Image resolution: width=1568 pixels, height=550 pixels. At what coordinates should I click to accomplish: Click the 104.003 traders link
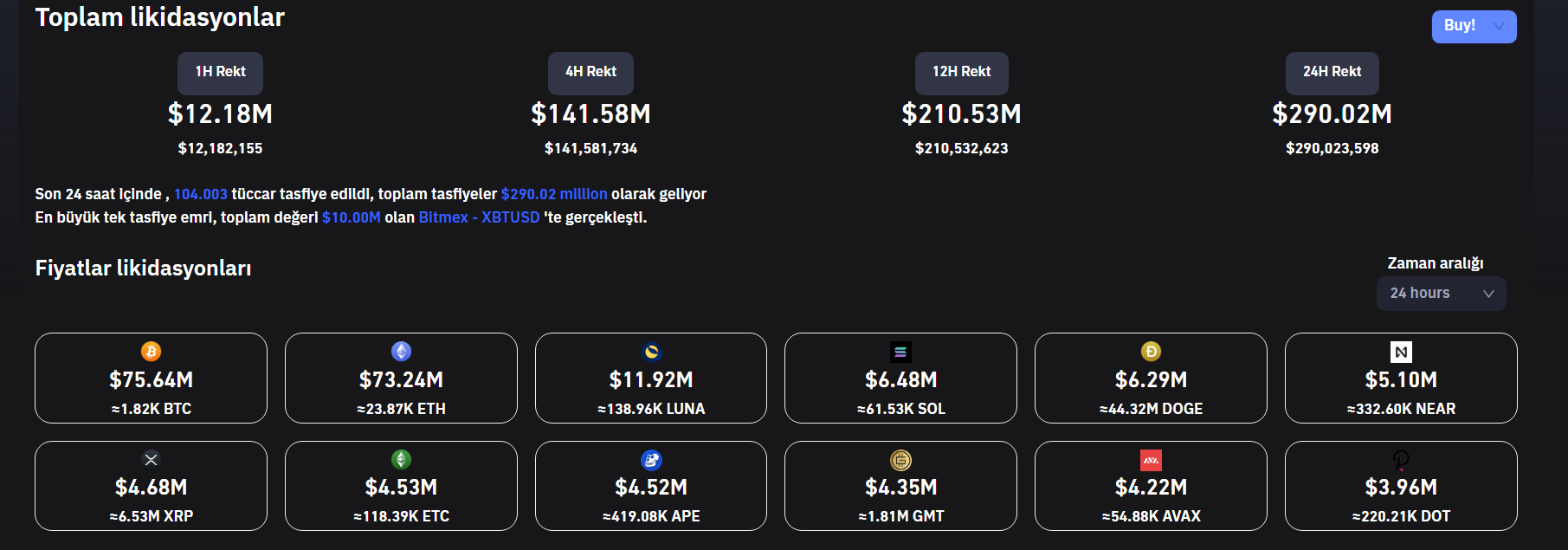[201, 194]
